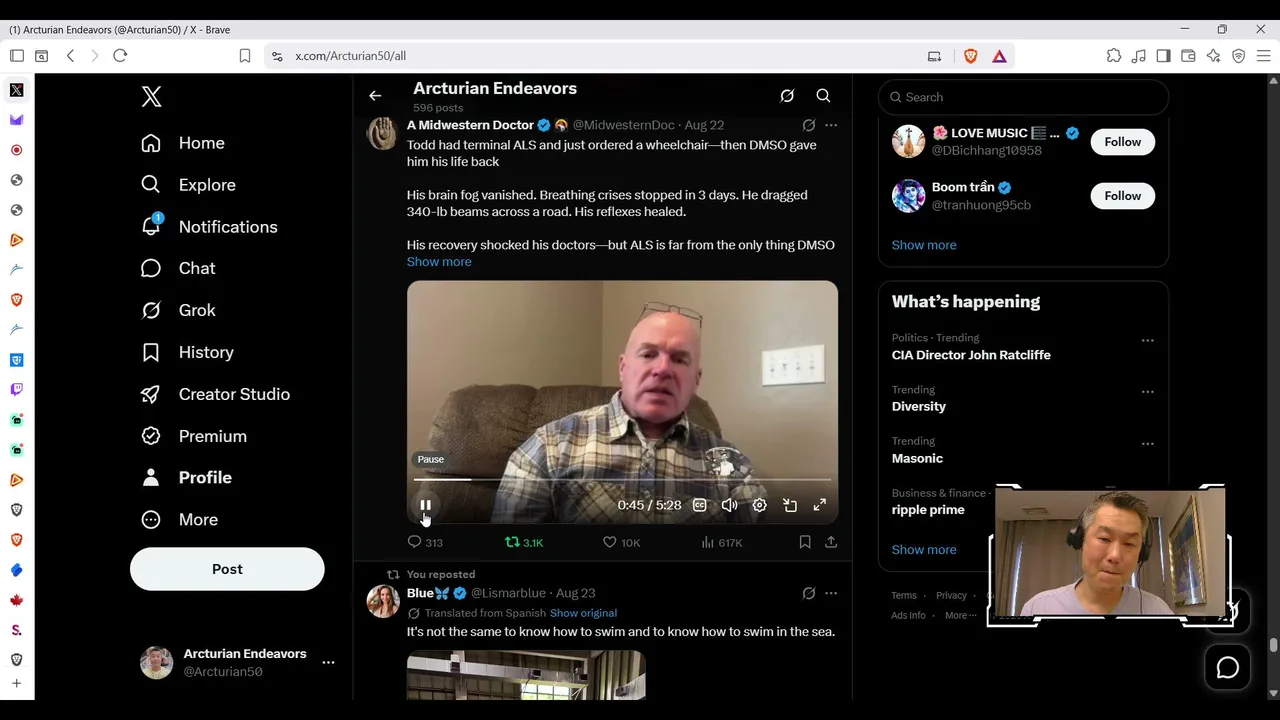
Task: Open browser extensions puzzle icon
Action: (x=1113, y=56)
